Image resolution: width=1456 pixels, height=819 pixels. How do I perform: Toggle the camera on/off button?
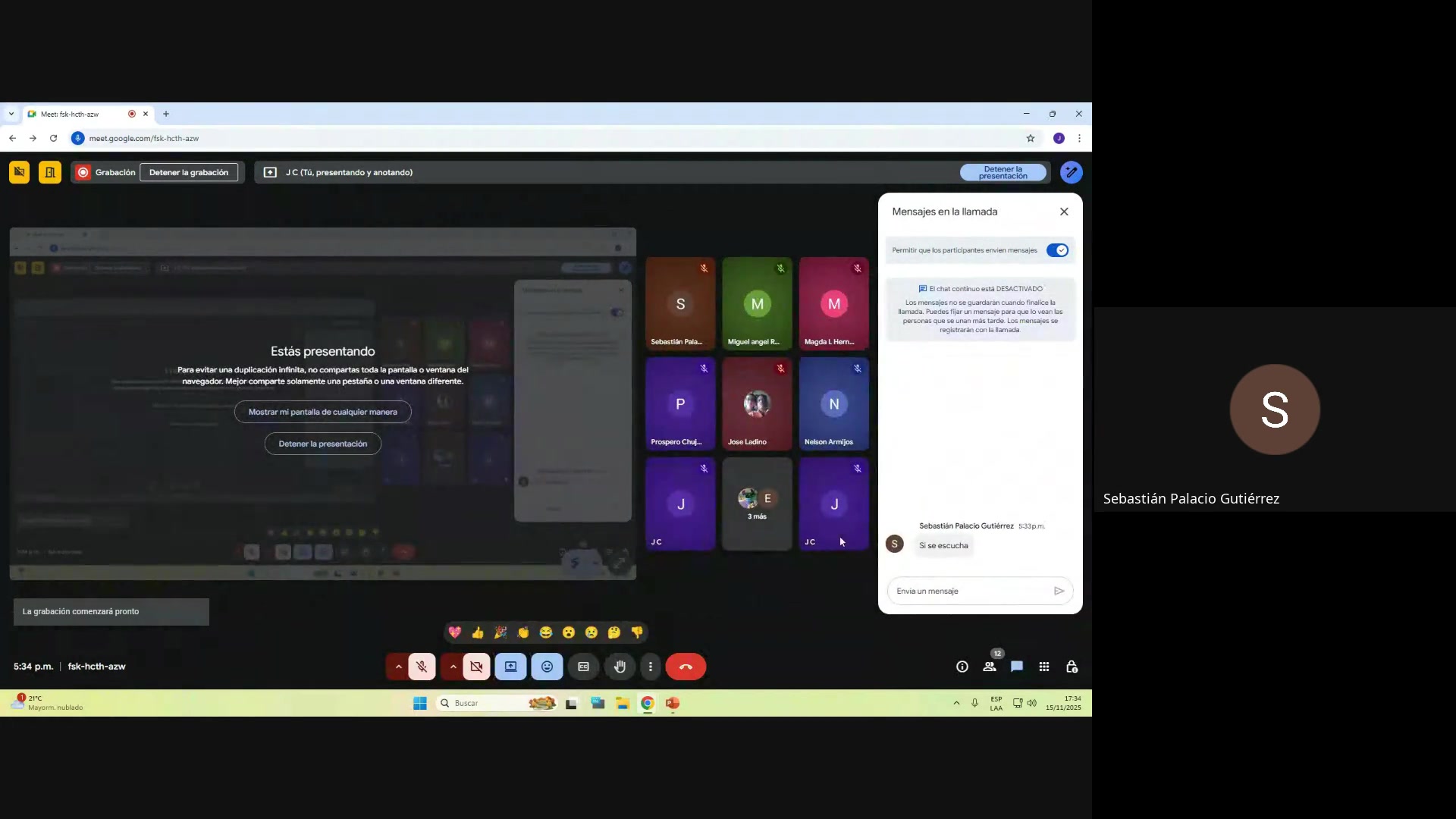[476, 667]
